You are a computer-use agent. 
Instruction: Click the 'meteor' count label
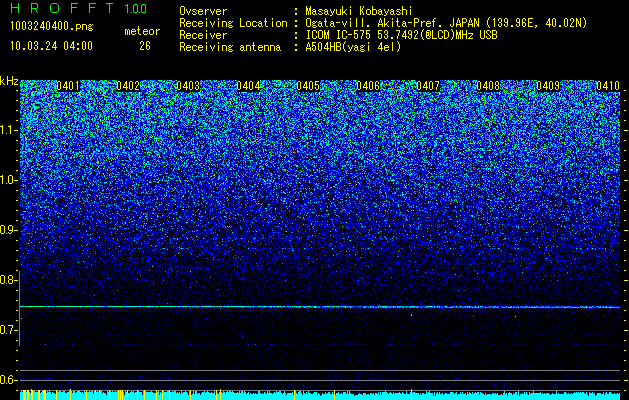point(142,31)
